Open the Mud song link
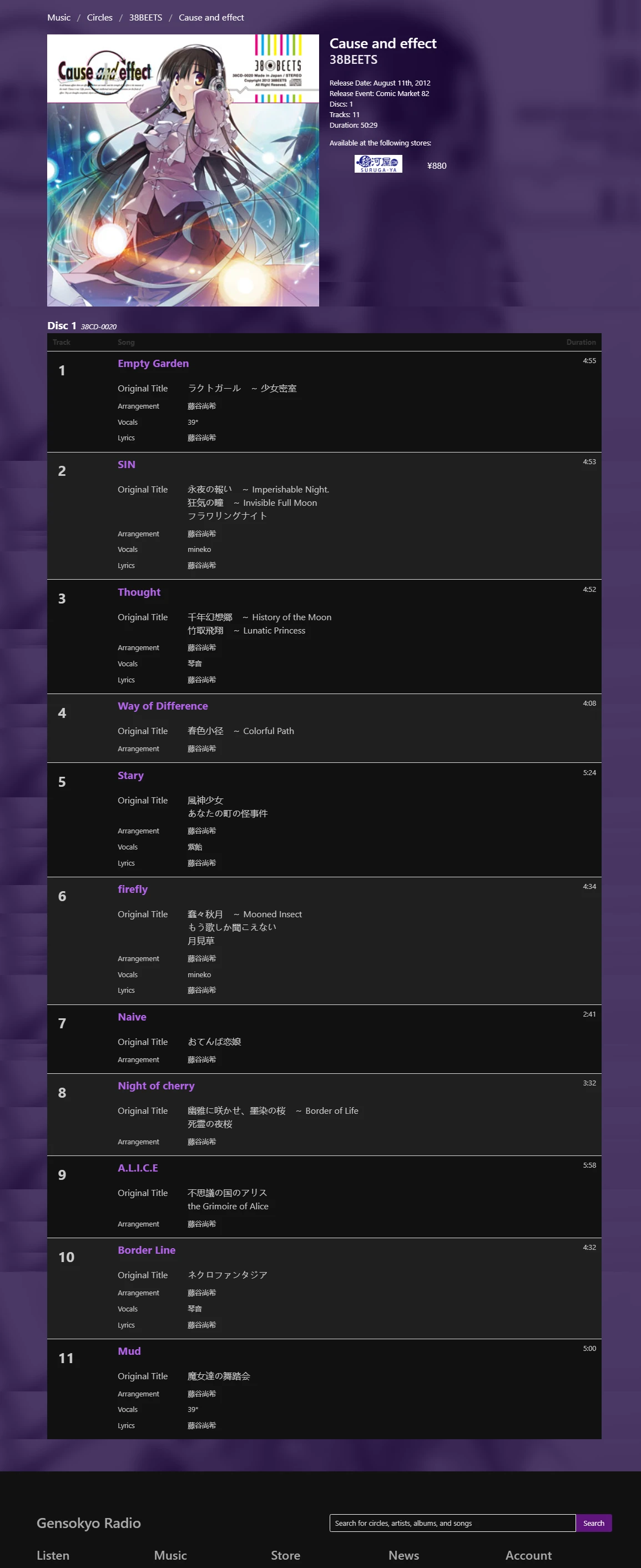641x1568 pixels. (129, 1351)
